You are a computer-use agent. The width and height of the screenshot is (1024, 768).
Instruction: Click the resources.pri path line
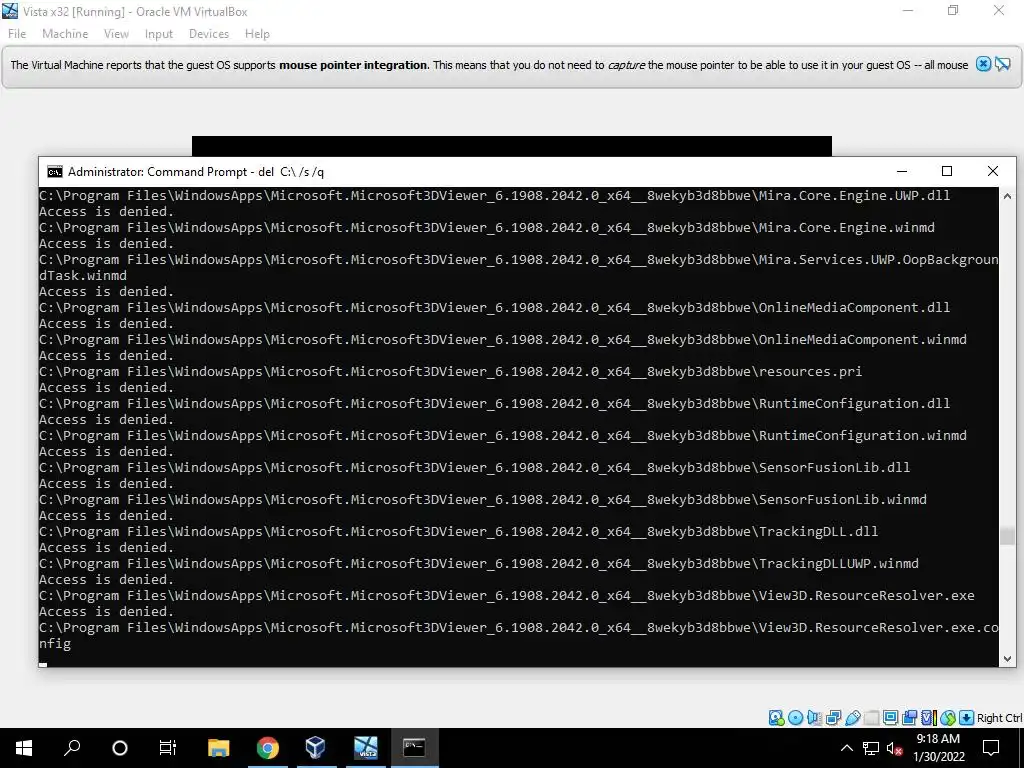coord(450,372)
